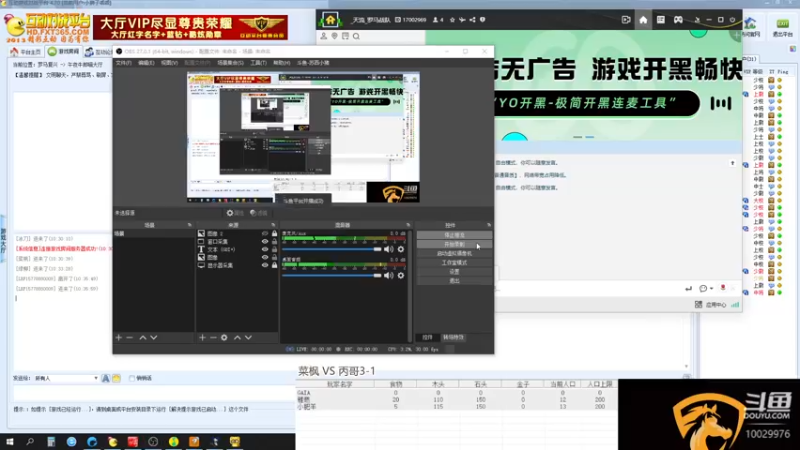Click the user profile icon in YY window

tap(323, 36)
